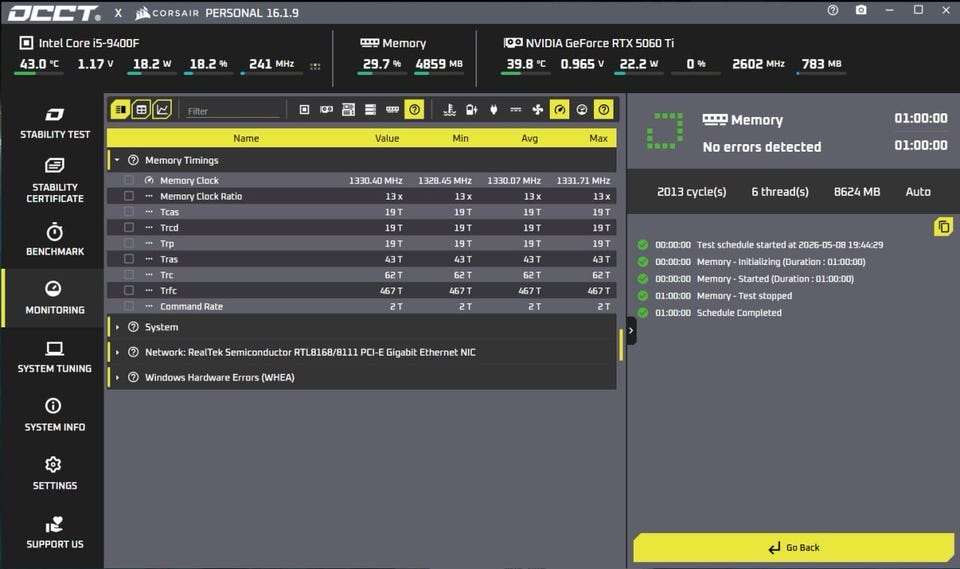Toggle the power plug sensor type filter

493,110
